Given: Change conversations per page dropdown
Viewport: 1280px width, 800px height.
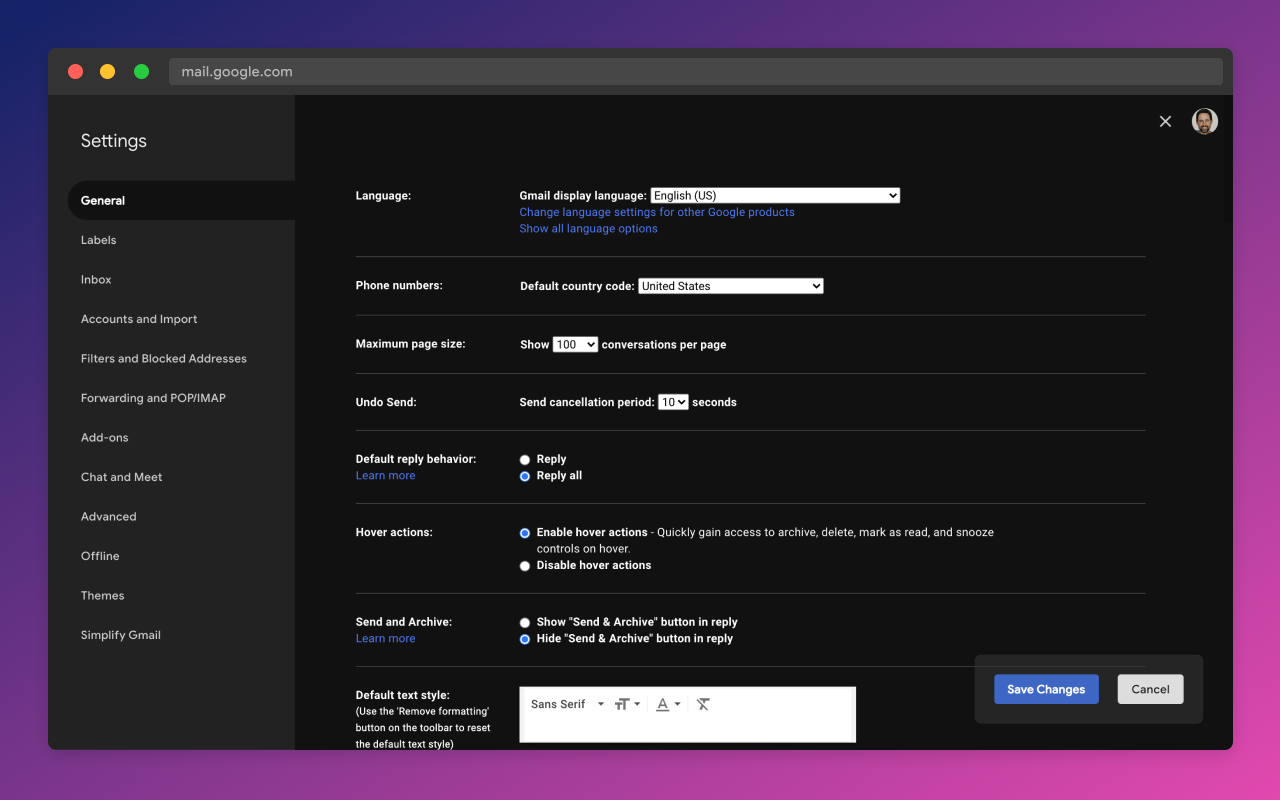Looking at the screenshot, I should (575, 344).
